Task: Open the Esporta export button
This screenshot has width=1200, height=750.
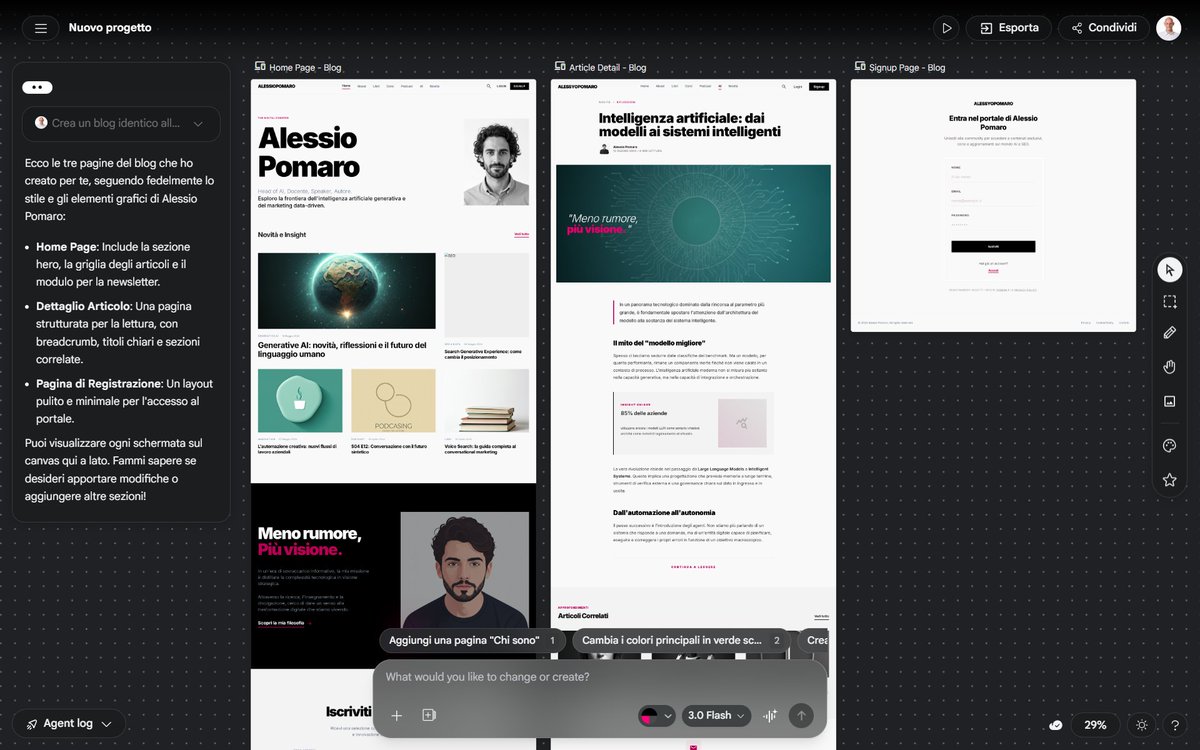Action: 1009,28
